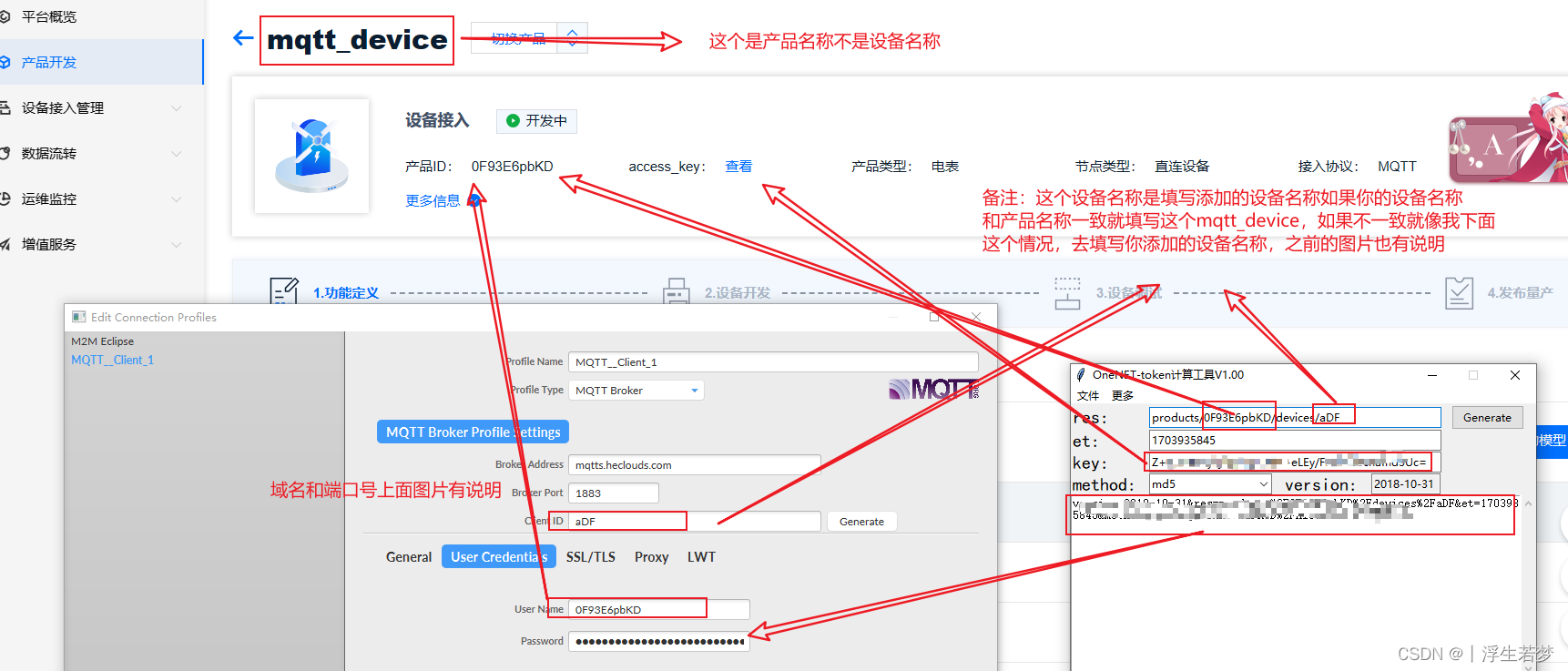
Task: Click the 运维监控 sidebar icon
Action: coord(5,198)
